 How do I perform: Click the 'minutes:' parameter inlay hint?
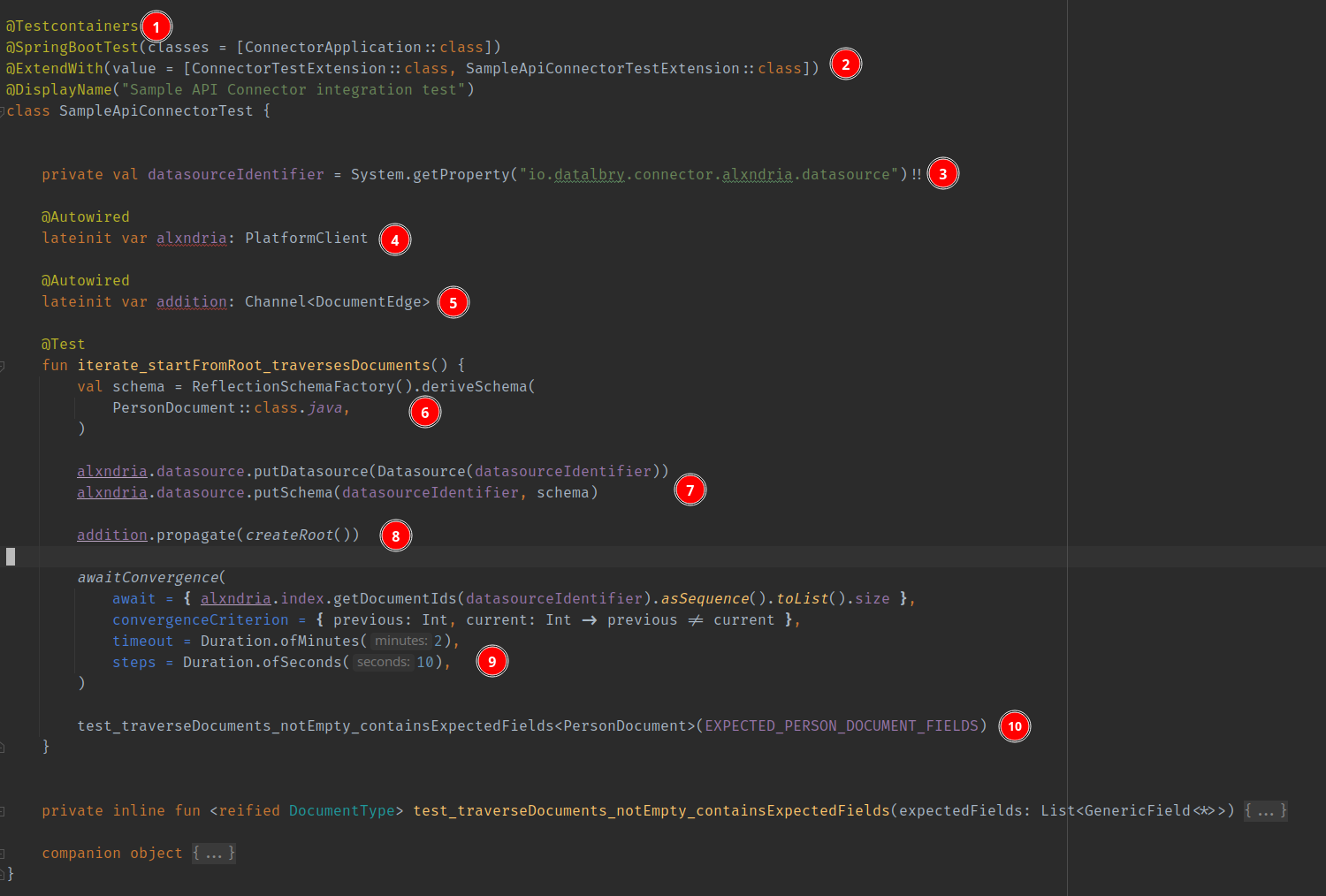(400, 642)
